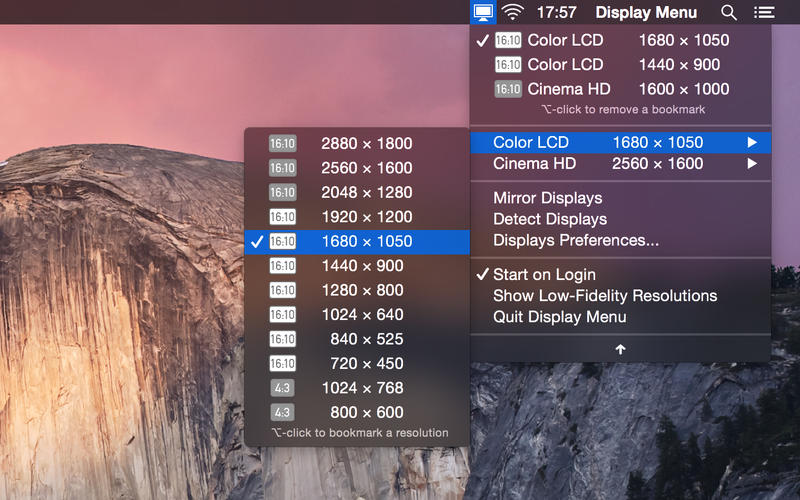Click the up arrow at menu bottom
Image resolution: width=800 pixels, height=500 pixels.
(620, 349)
